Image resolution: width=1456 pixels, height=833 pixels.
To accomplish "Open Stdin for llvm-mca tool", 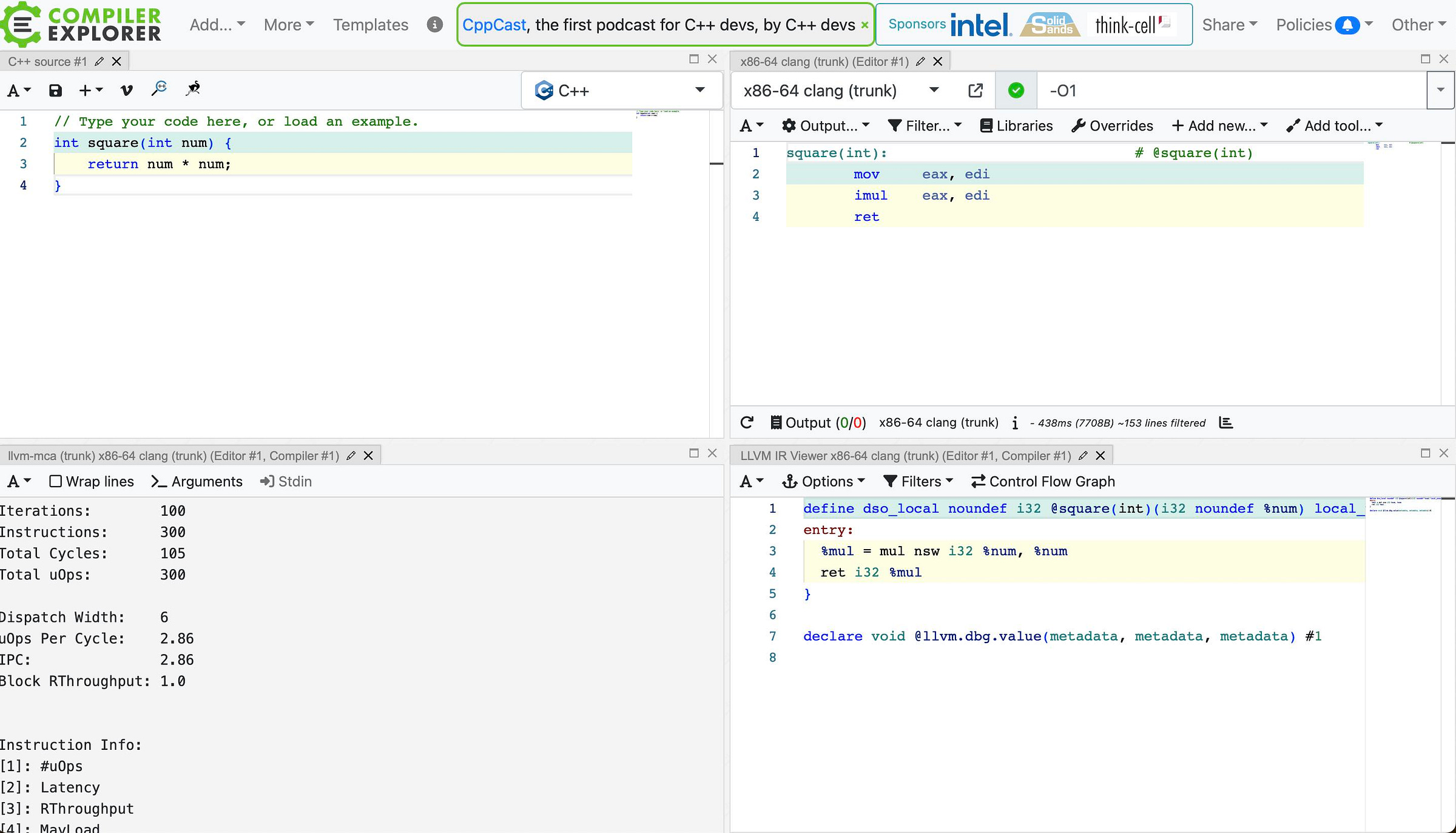I will pyautogui.click(x=286, y=481).
